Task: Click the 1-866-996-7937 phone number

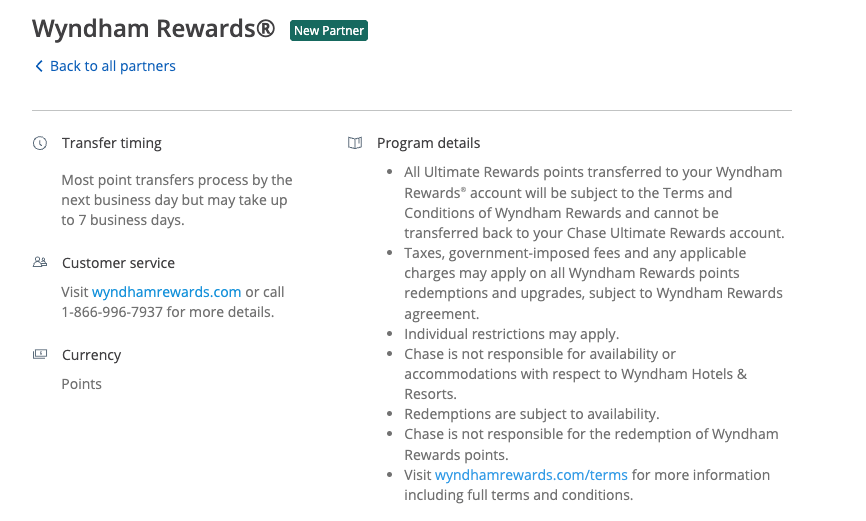Action: click(x=111, y=311)
